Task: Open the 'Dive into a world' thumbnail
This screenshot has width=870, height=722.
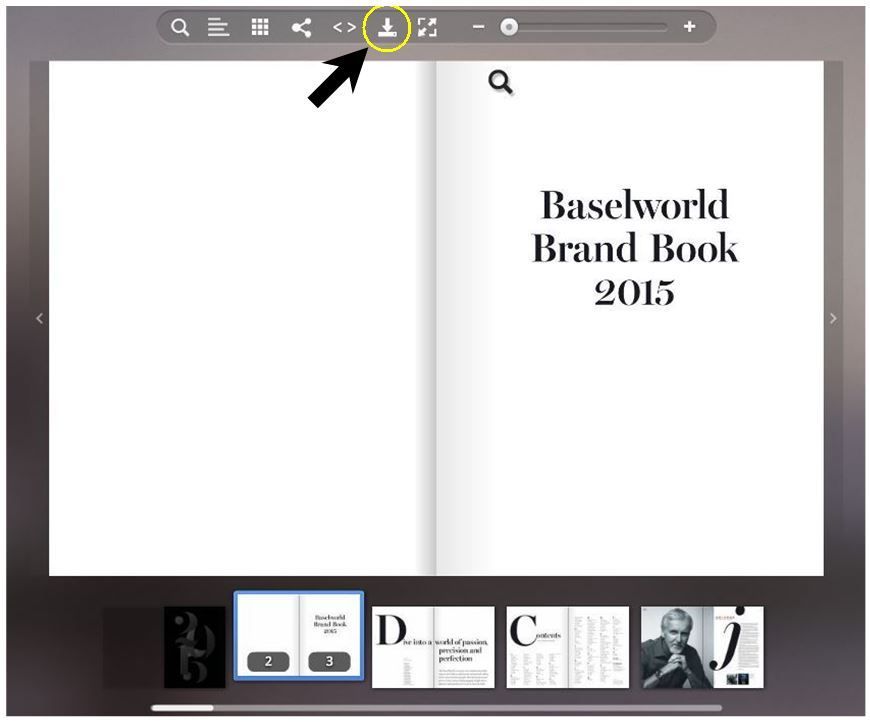Action: point(433,647)
